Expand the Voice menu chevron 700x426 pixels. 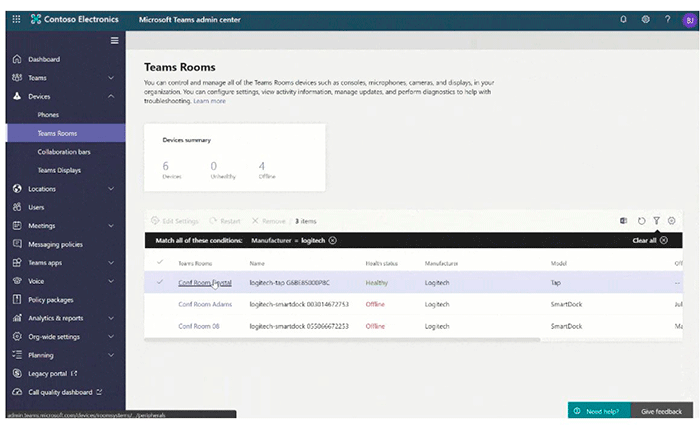pos(111,281)
